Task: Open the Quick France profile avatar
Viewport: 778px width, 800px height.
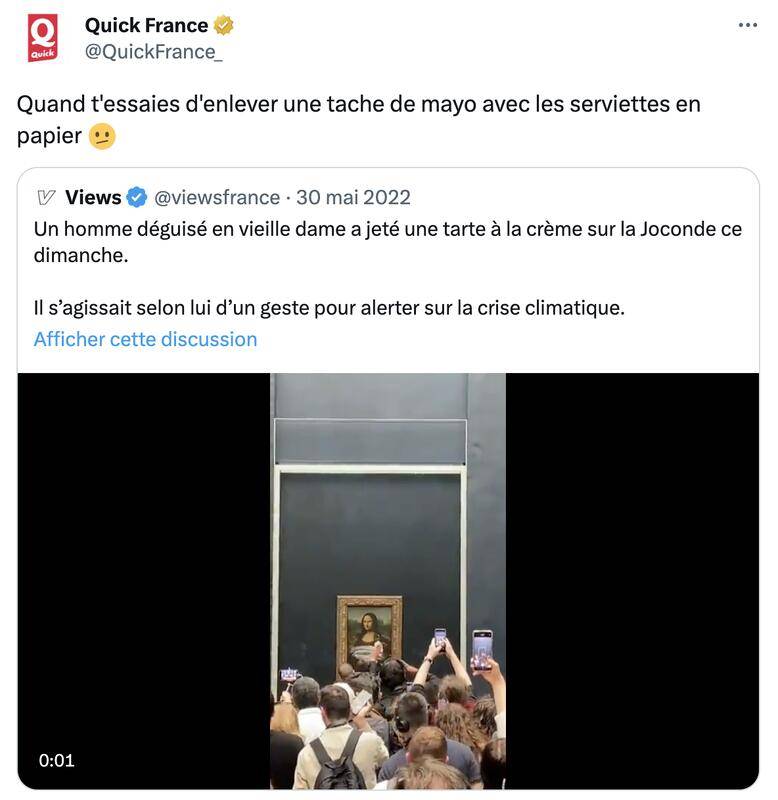Action: 43,38
